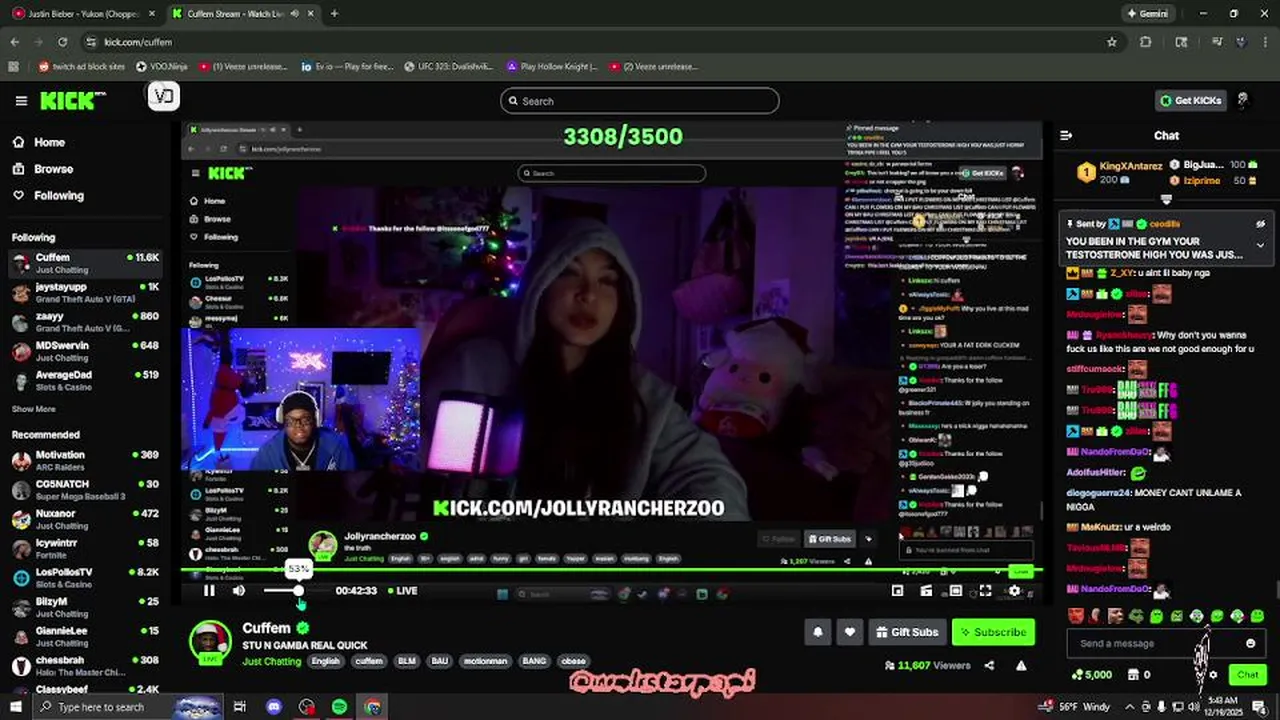Open the Kick hamburger menu
Screen dimensions: 1280x720
(x=21, y=100)
